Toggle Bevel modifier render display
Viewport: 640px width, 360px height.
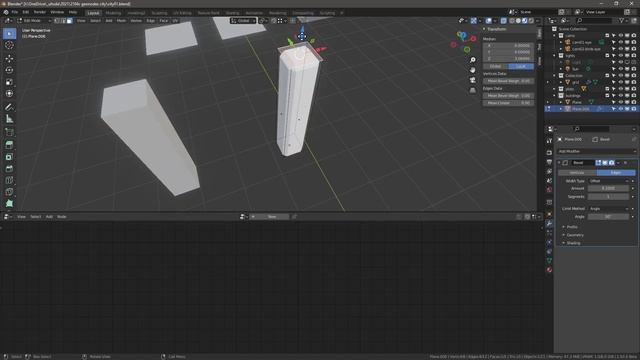coord(611,163)
